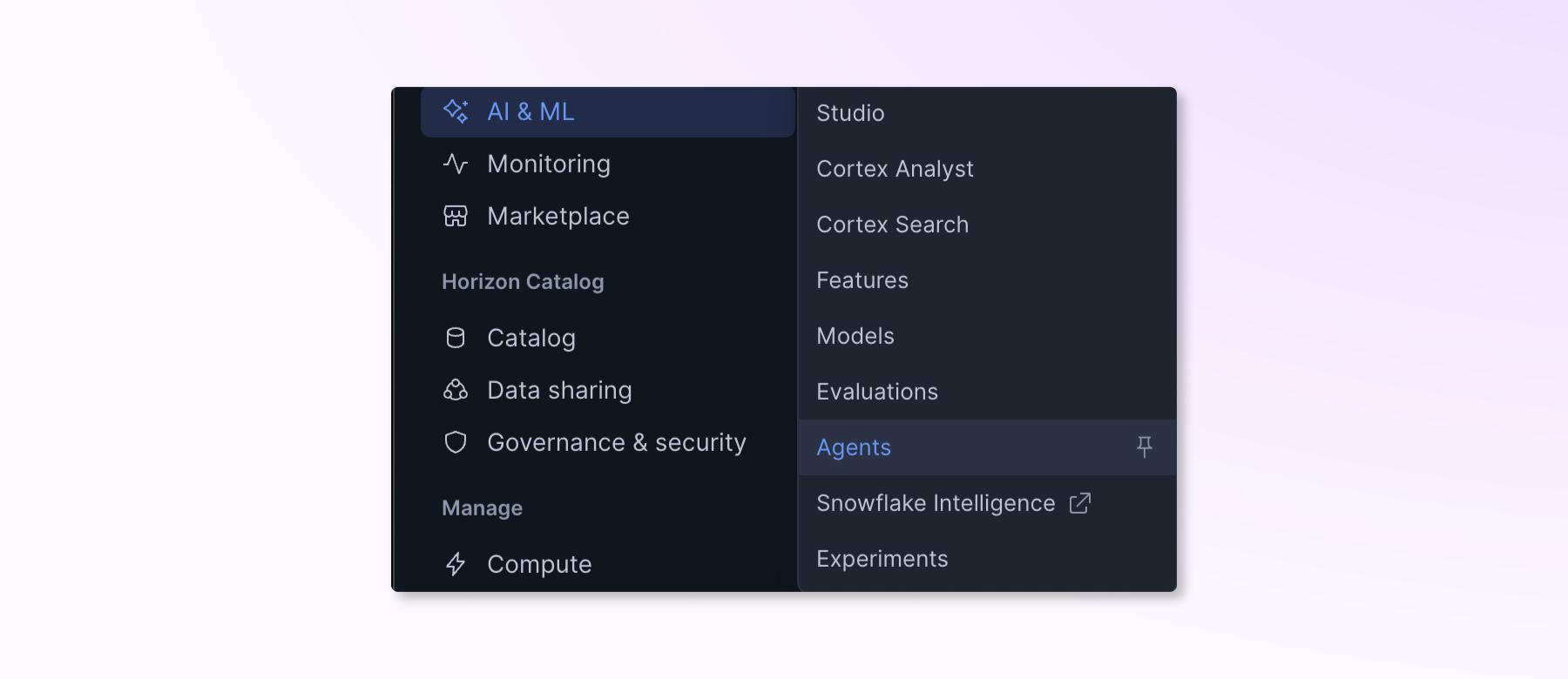Click the Monitoring pulse icon
Screen dimensions: 1568x679
[x=456, y=164]
